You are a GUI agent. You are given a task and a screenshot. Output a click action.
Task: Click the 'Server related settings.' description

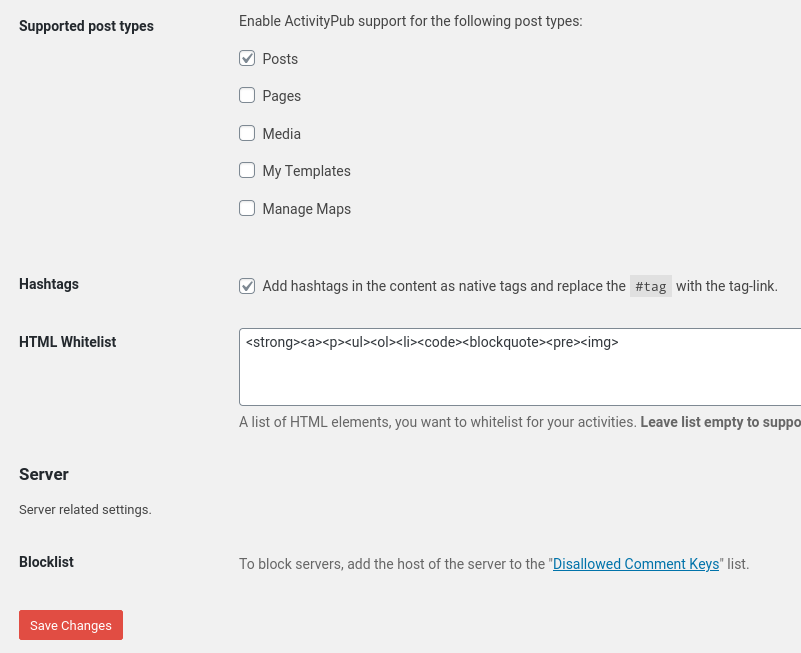(85, 509)
